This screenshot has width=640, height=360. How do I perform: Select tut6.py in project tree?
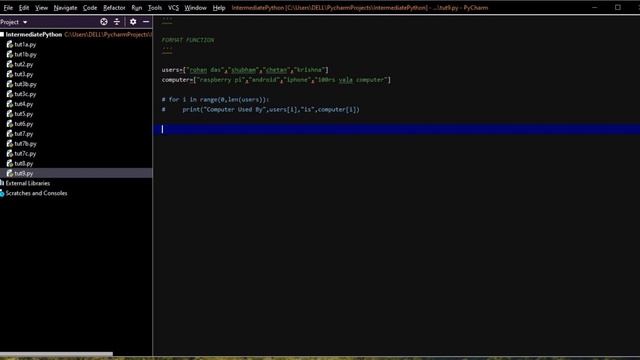coord(24,124)
